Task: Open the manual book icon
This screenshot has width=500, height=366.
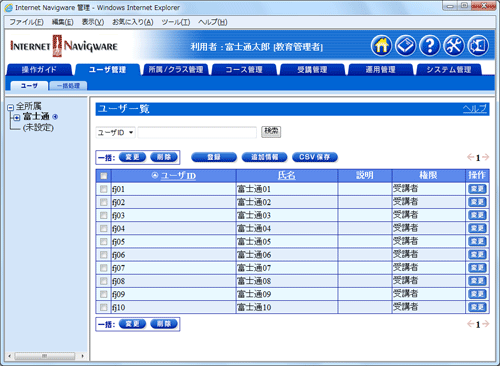Action: 405,46
